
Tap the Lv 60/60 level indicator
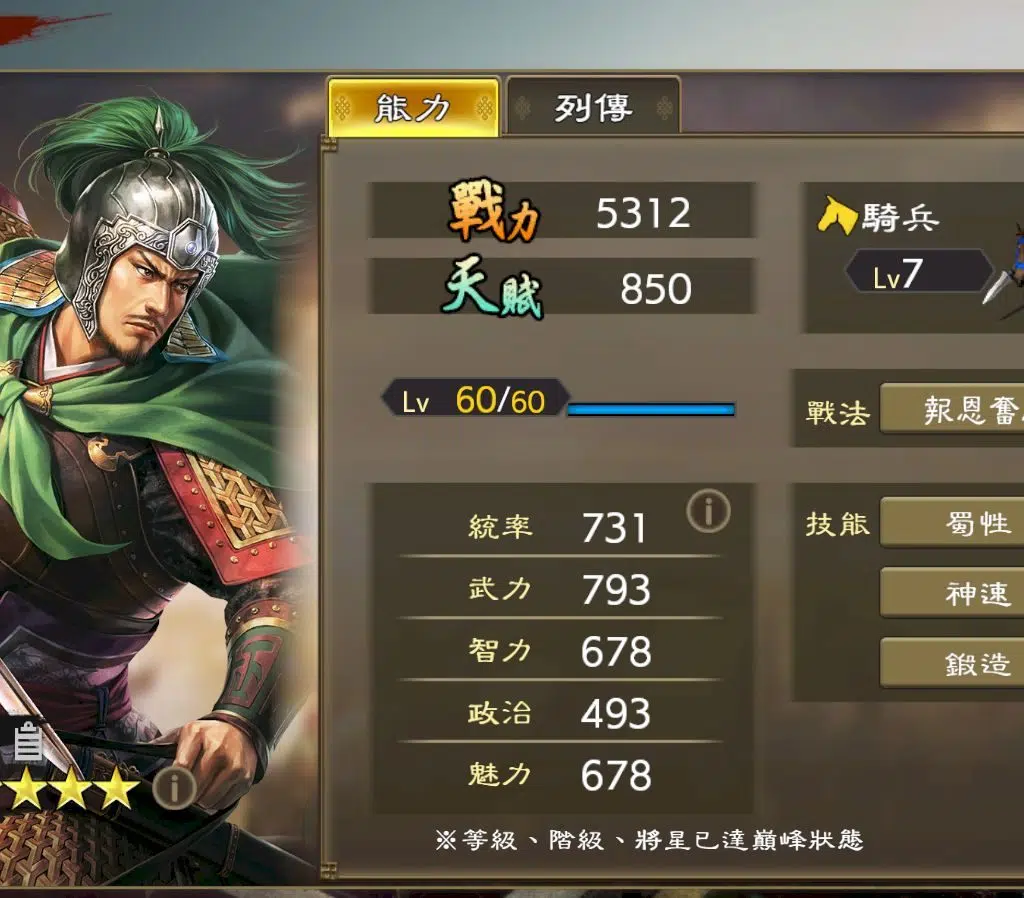[475, 399]
